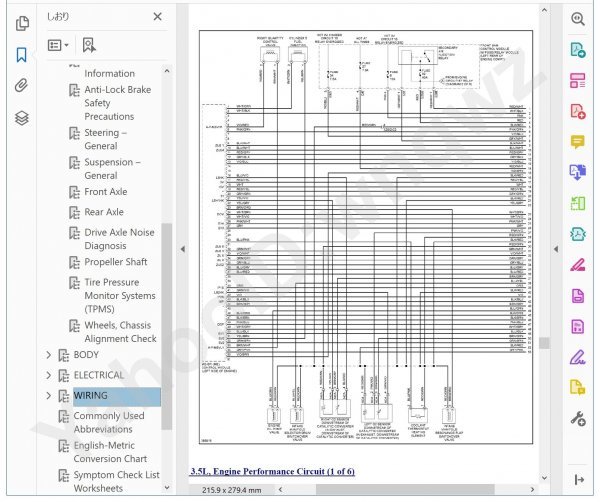The width and height of the screenshot is (600, 502).
Task: Click the page size 215.9 x 279.4 mm label
Action: 232,490
